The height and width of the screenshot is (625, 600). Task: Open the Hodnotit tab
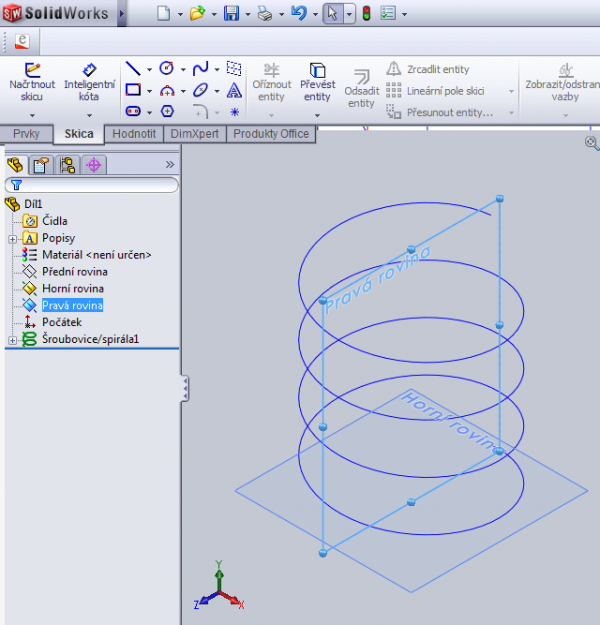click(x=133, y=134)
